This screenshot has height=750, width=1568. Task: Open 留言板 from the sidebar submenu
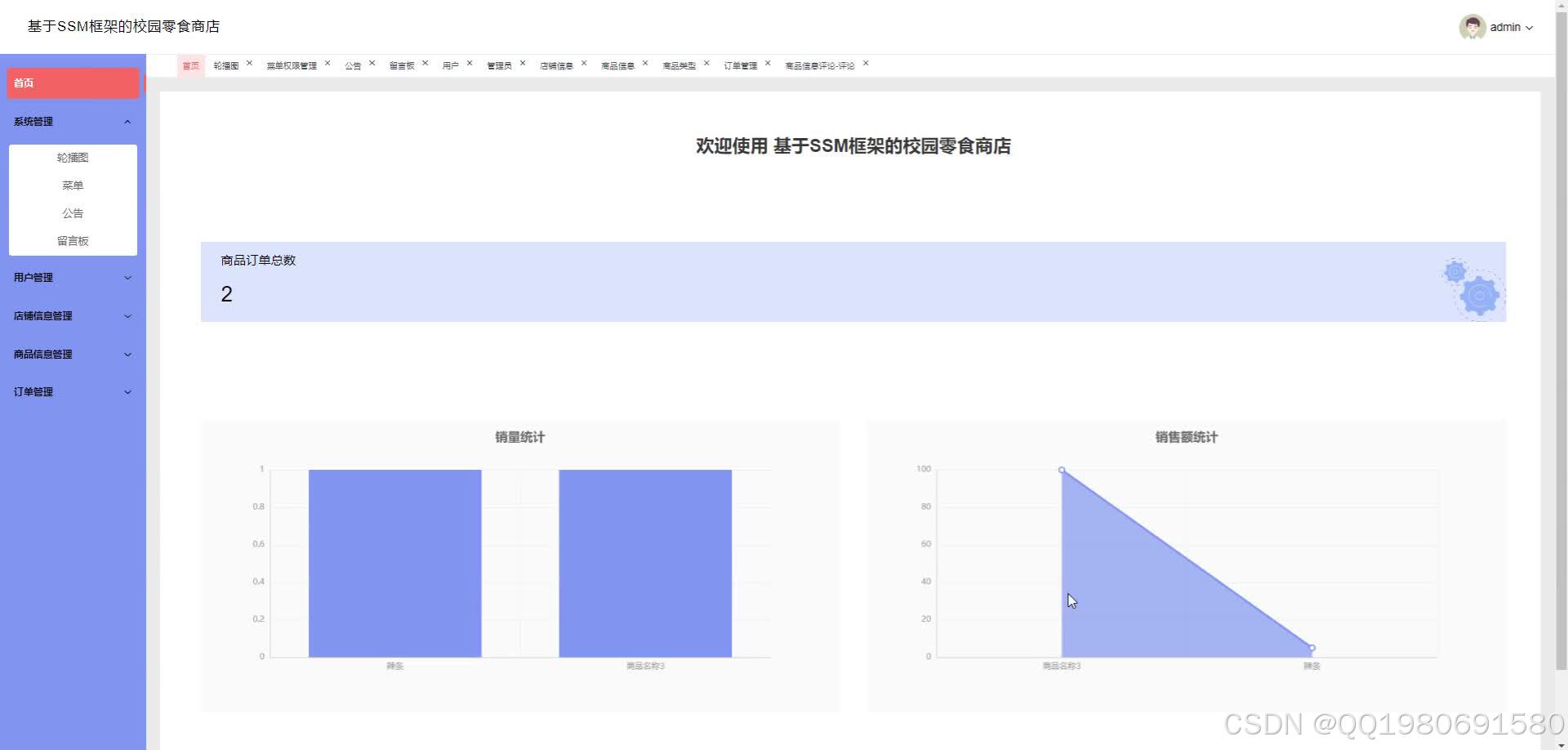click(x=73, y=240)
